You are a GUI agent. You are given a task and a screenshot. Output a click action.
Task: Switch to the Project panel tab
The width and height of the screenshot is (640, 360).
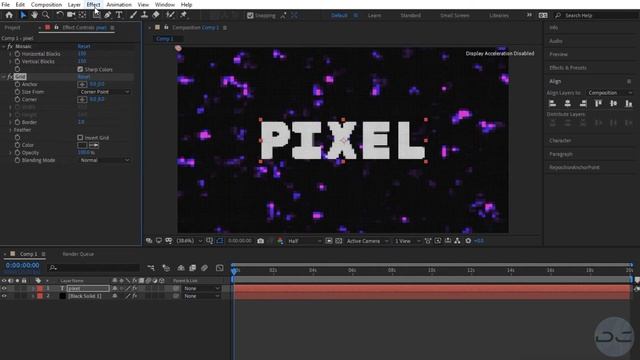coord(12,27)
